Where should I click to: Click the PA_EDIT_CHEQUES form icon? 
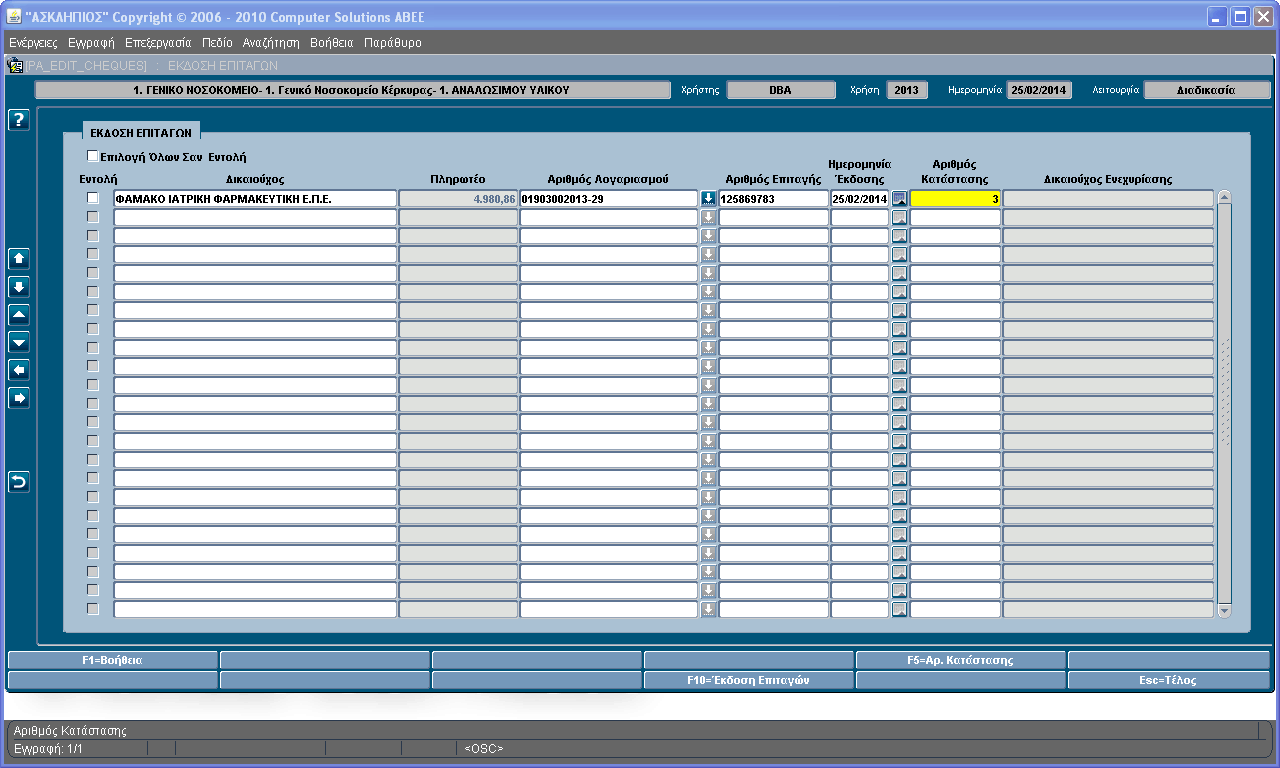(15, 66)
